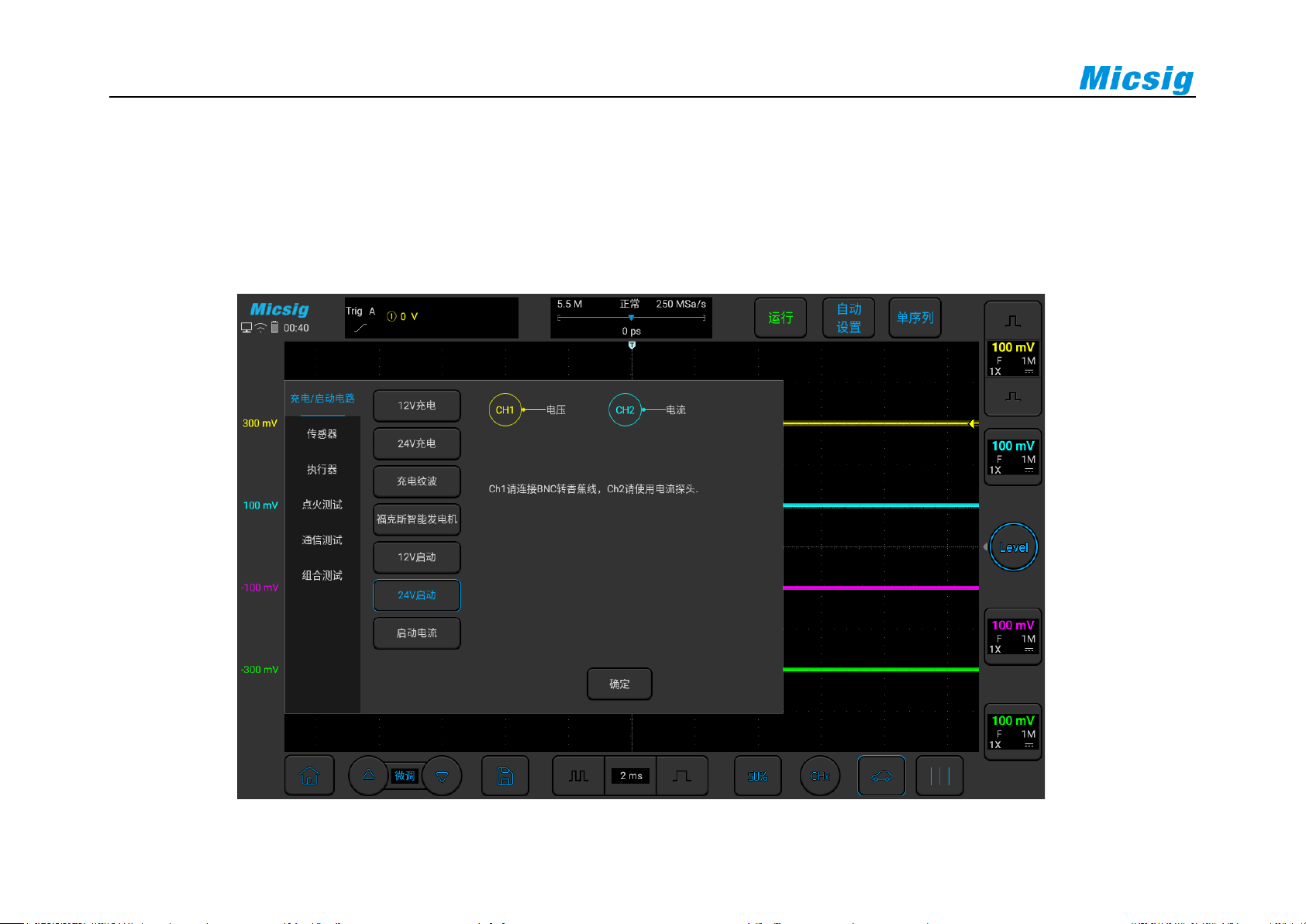Screen dimensions: 1306x924
Task: Select the 充电/启动电路 tab
Action: click(322, 398)
